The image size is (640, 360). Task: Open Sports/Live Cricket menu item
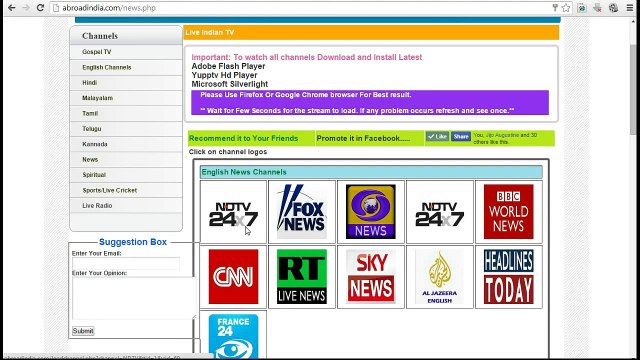126,190
